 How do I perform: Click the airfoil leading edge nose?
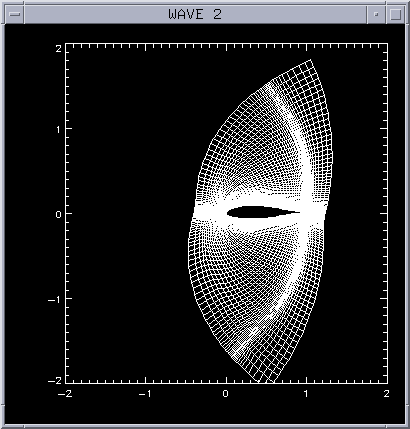click(228, 212)
